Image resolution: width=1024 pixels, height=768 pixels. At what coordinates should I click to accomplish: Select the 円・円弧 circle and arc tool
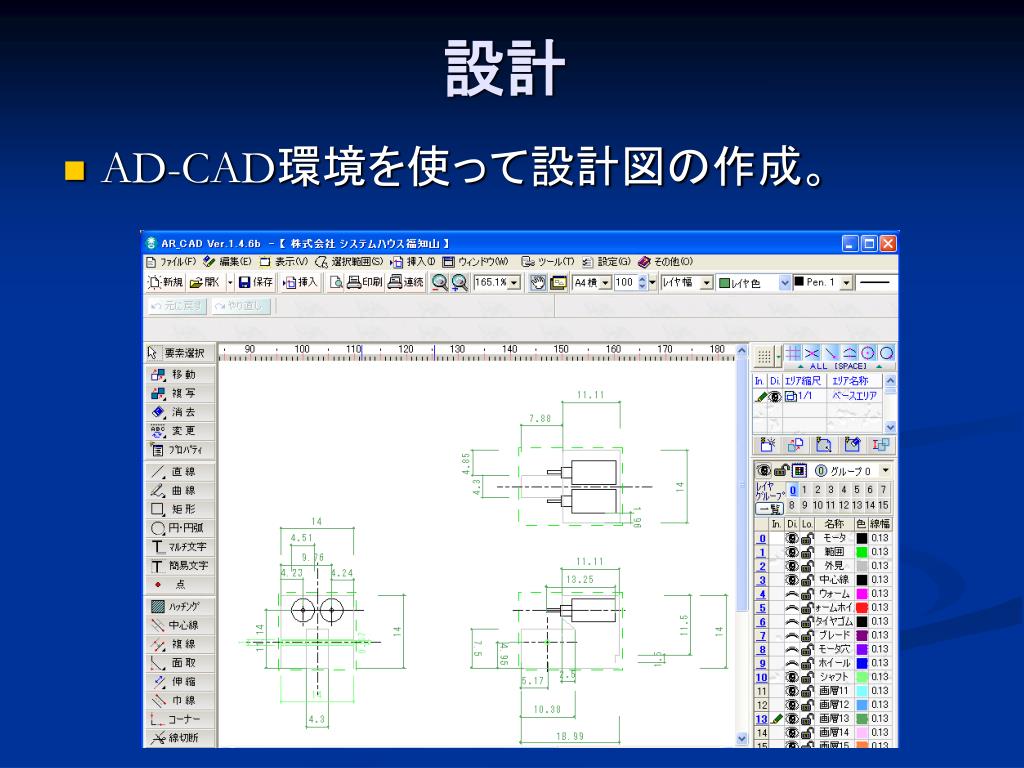tap(180, 528)
